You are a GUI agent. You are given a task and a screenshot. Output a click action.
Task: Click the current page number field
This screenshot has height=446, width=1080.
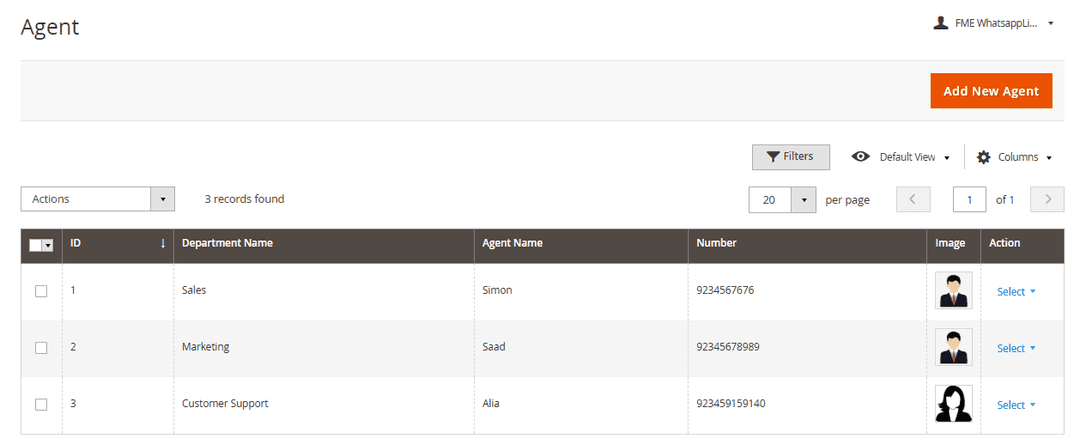(969, 200)
